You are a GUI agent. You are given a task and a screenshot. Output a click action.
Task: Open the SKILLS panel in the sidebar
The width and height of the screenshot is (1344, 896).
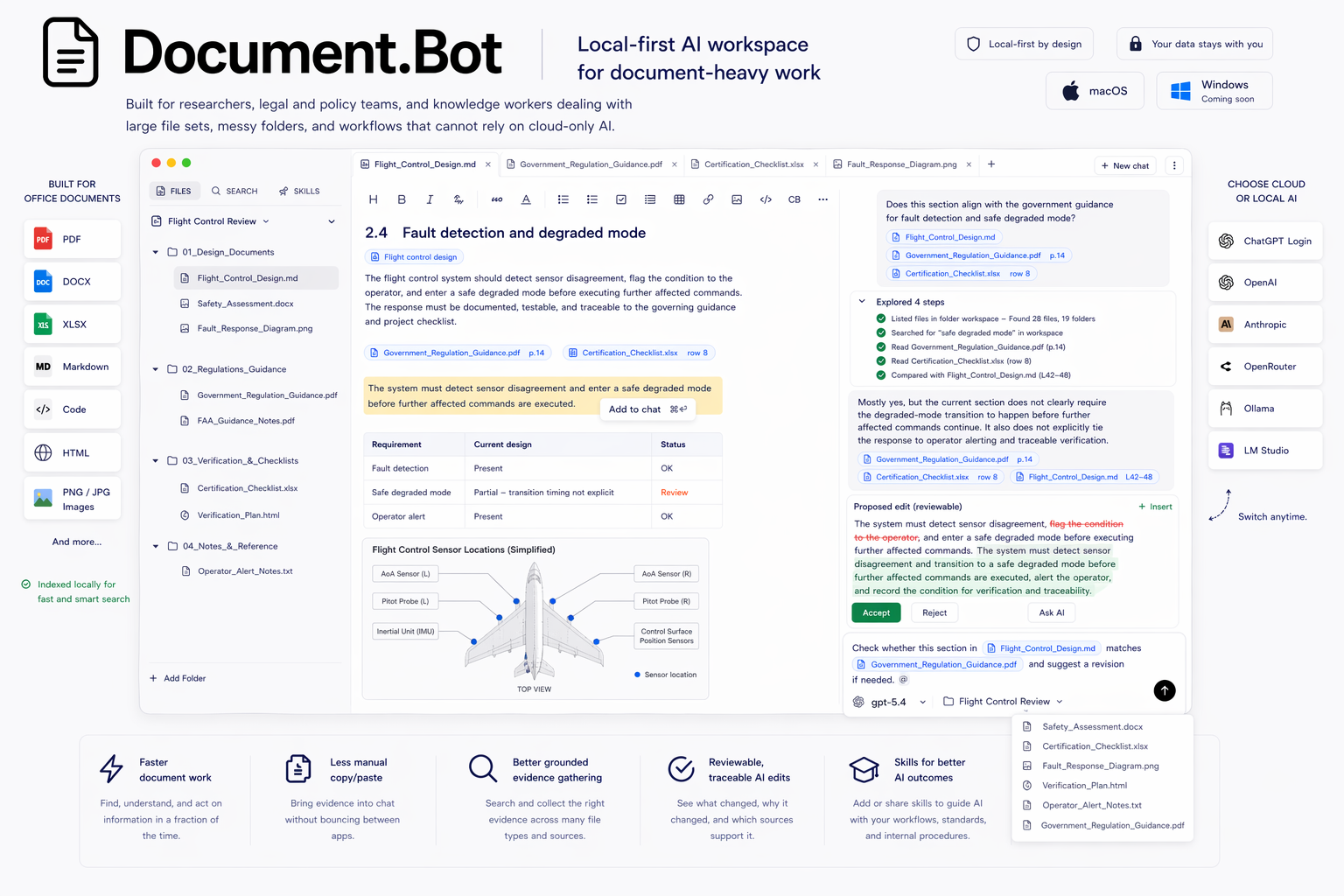(x=299, y=191)
